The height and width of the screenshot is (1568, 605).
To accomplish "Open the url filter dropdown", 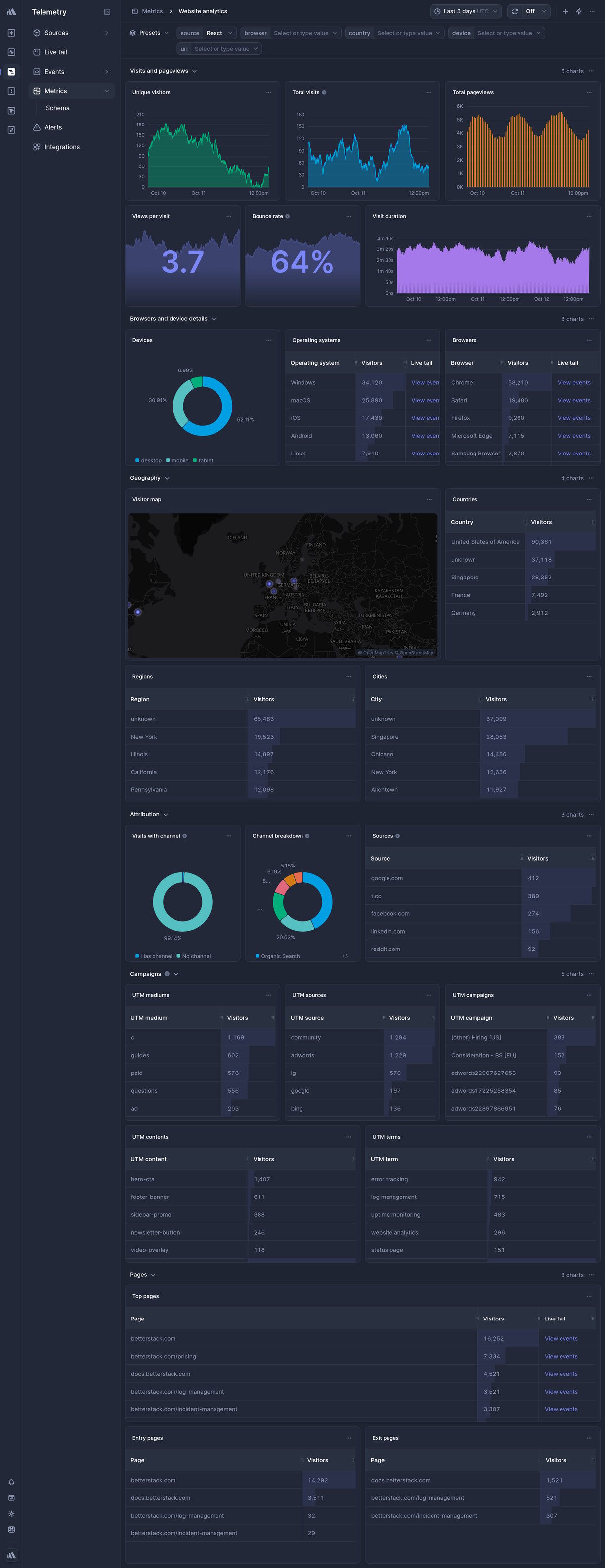I will tap(219, 49).
